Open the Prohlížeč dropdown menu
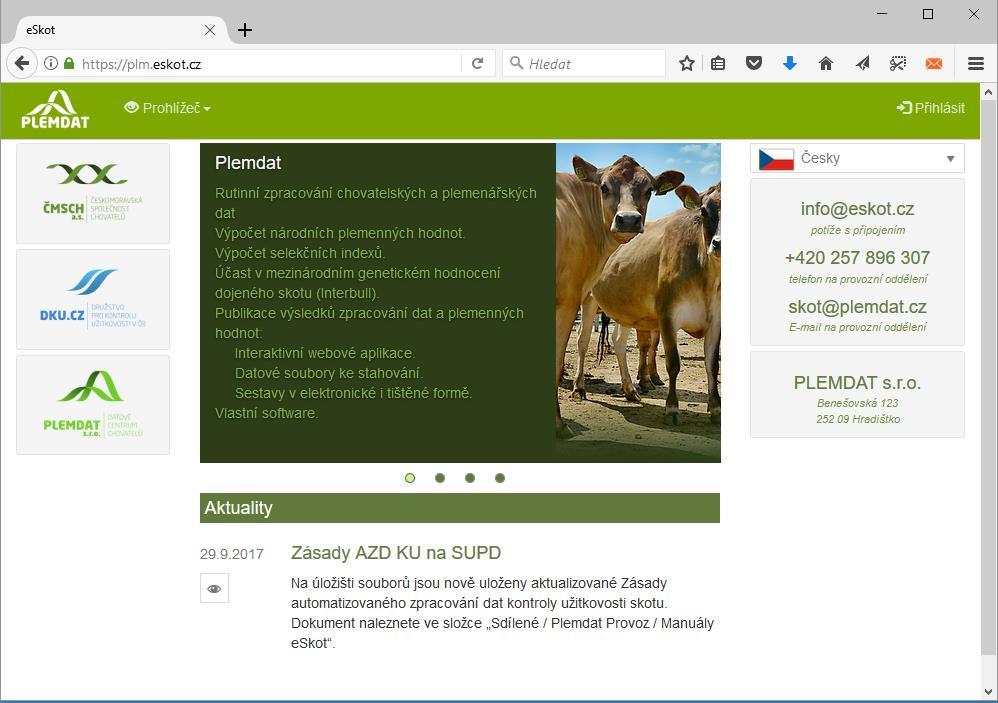The width and height of the screenshot is (998, 703). [x=167, y=108]
